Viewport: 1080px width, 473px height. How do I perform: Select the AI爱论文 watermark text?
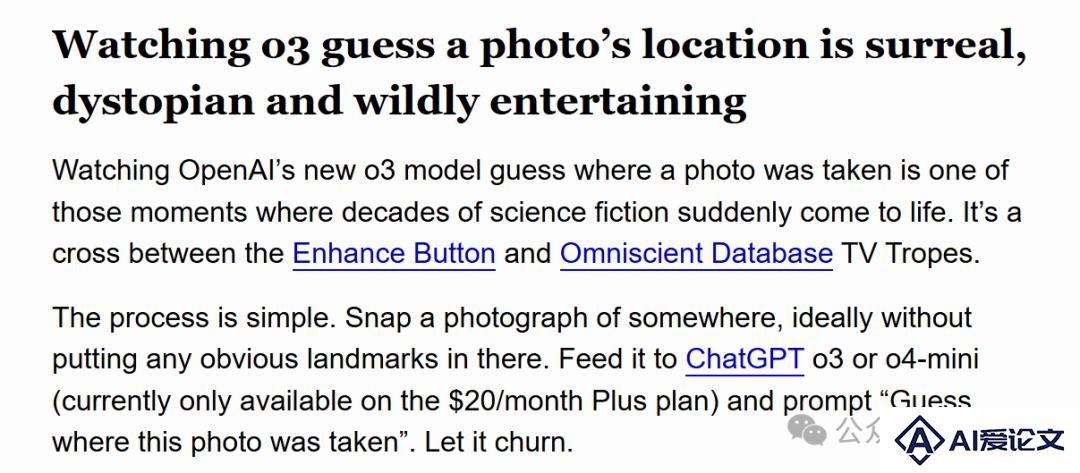tap(1006, 441)
